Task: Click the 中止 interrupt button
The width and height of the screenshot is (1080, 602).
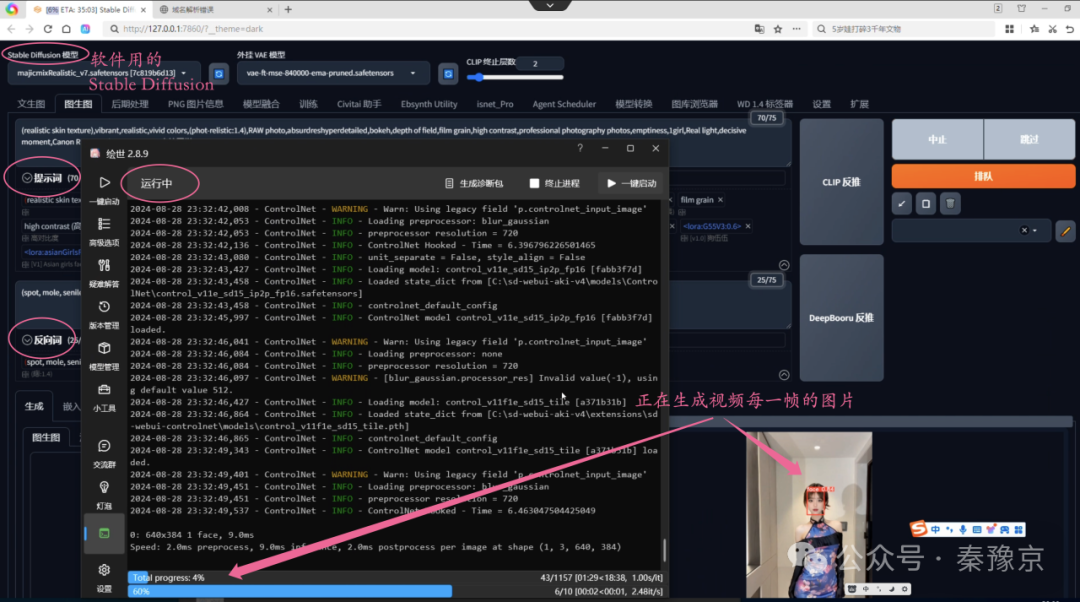Action: 937,139
